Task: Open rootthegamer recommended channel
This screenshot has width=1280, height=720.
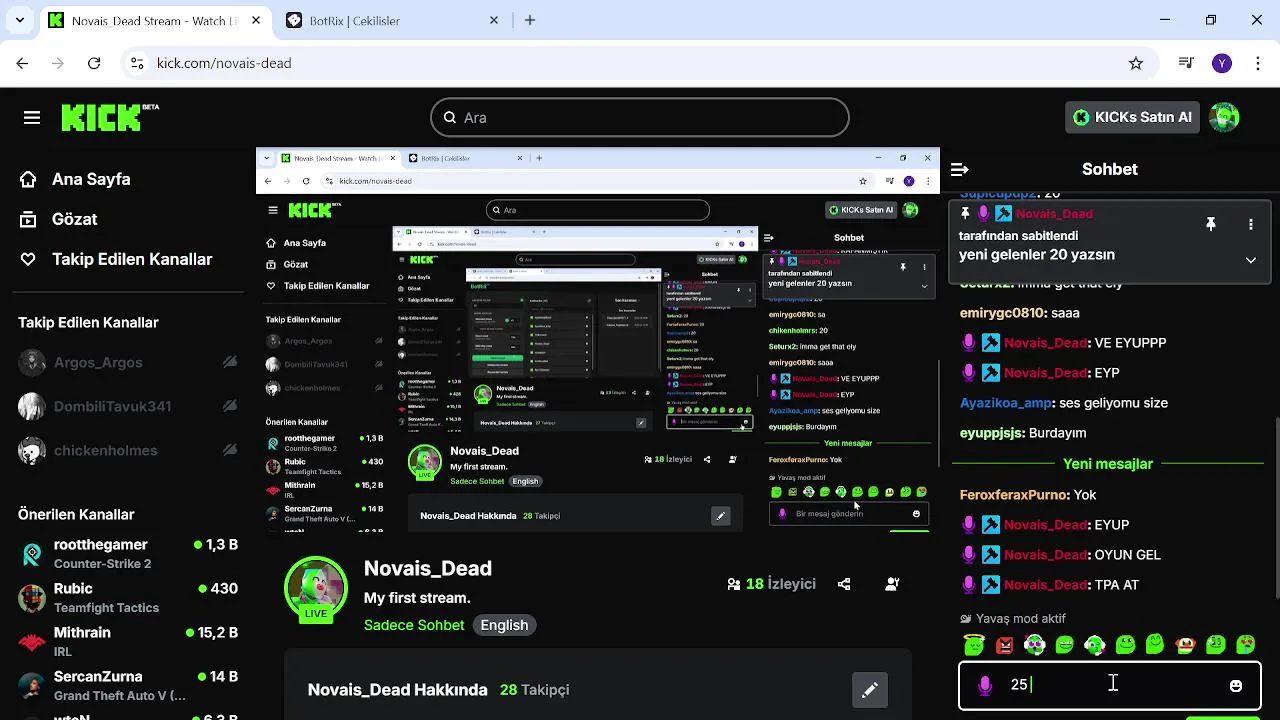Action: (x=128, y=554)
